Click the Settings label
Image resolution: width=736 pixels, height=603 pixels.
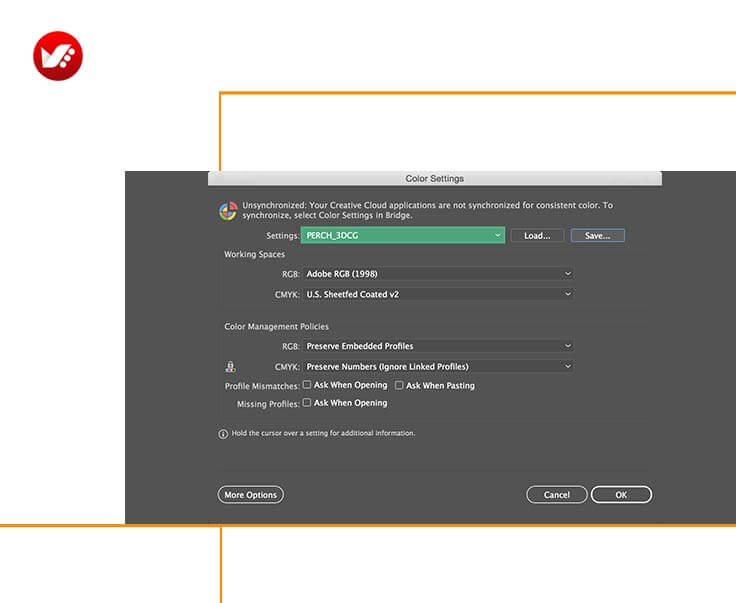tap(283, 236)
